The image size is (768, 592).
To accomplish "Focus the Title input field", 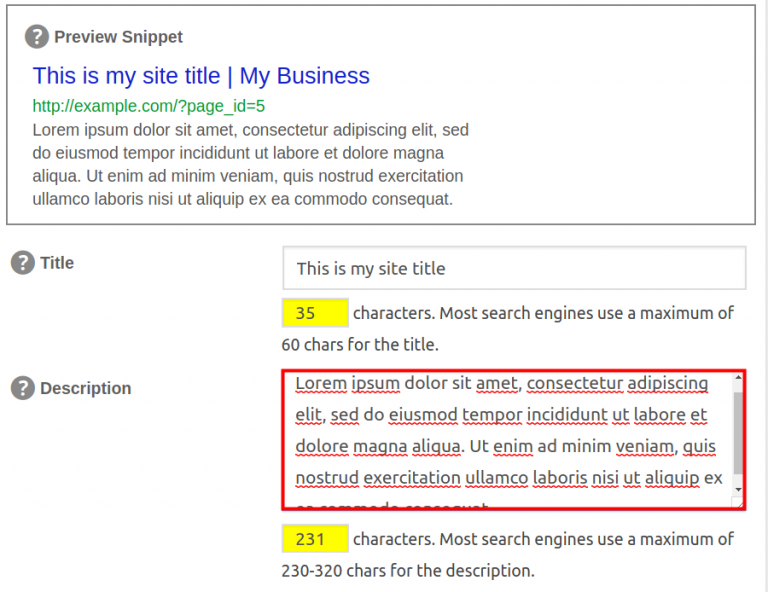I will [514, 268].
